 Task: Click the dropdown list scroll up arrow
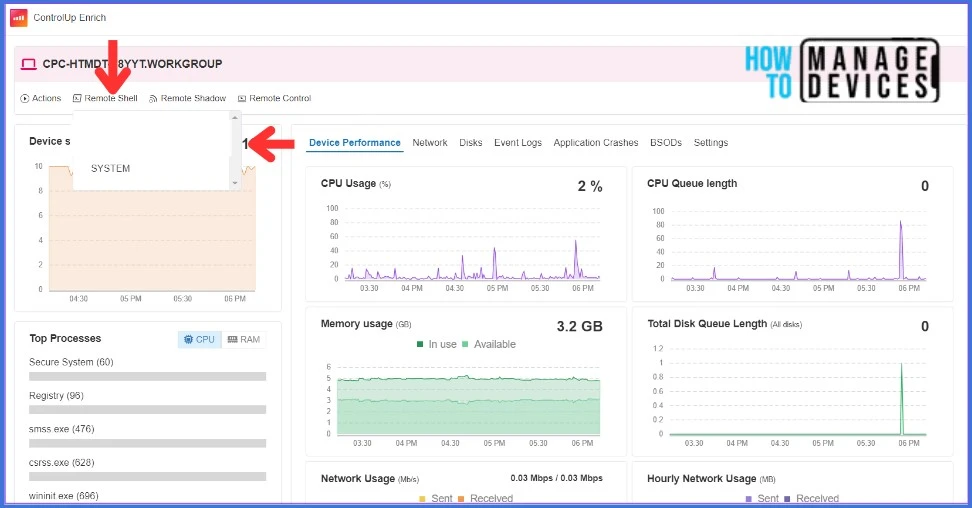point(234,117)
